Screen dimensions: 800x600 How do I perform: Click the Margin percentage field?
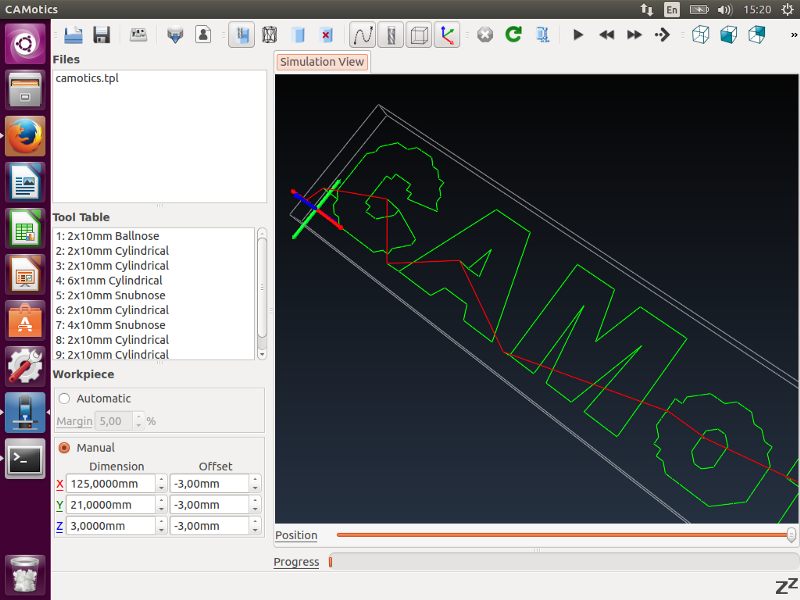pyautogui.click(x=115, y=421)
